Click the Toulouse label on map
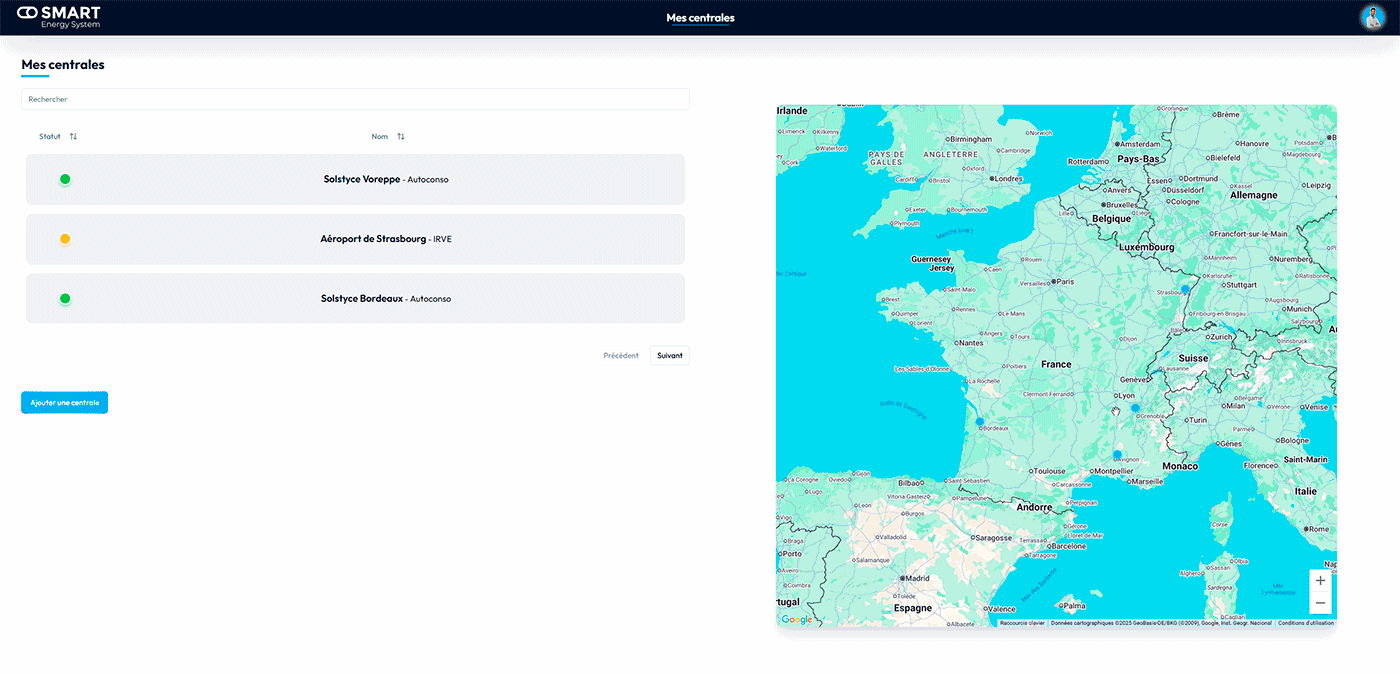 point(1049,471)
